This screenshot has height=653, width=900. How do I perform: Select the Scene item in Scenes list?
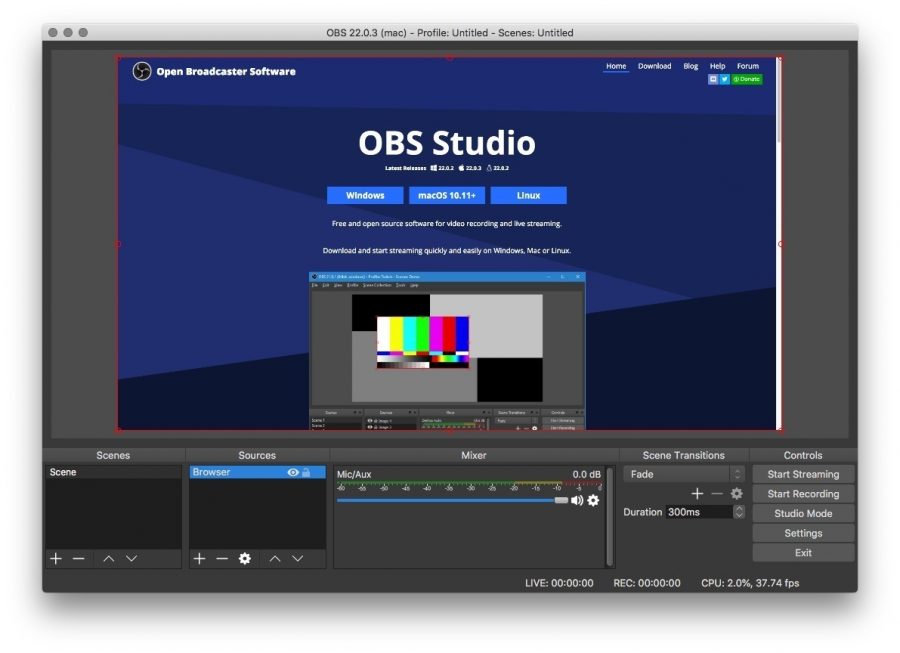pos(63,472)
